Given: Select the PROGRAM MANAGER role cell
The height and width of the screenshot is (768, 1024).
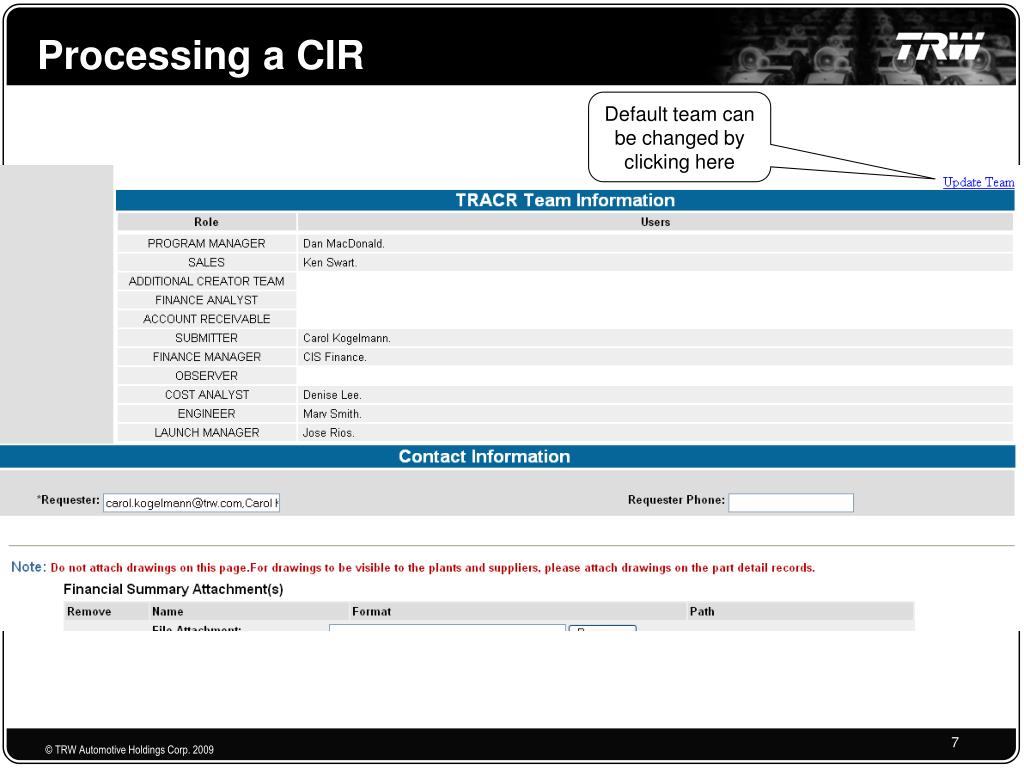Looking at the screenshot, I should (206, 244).
